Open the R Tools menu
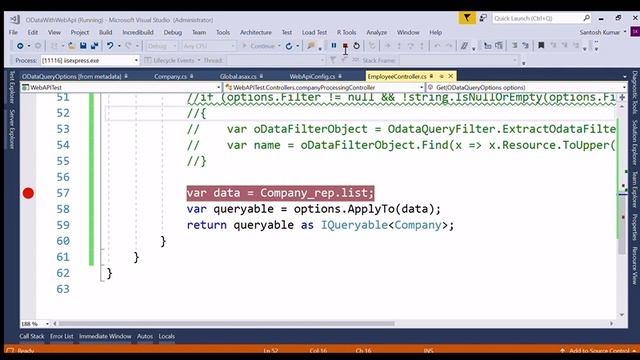The width and height of the screenshot is (640, 360). (x=346, y=32)
